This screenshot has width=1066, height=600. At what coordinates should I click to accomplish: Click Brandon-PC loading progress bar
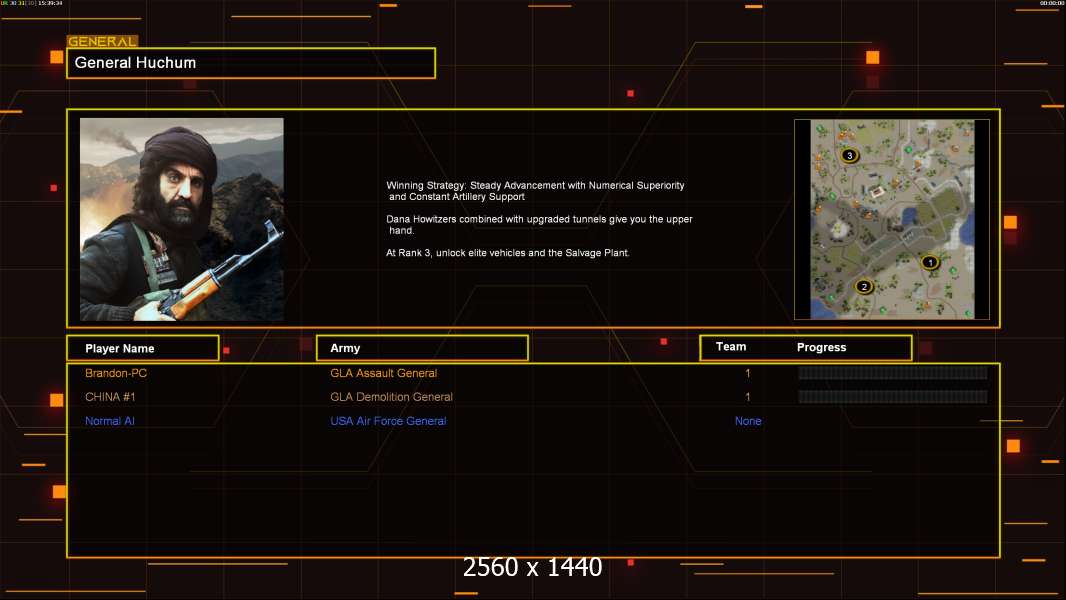click(x=893, y=372)
